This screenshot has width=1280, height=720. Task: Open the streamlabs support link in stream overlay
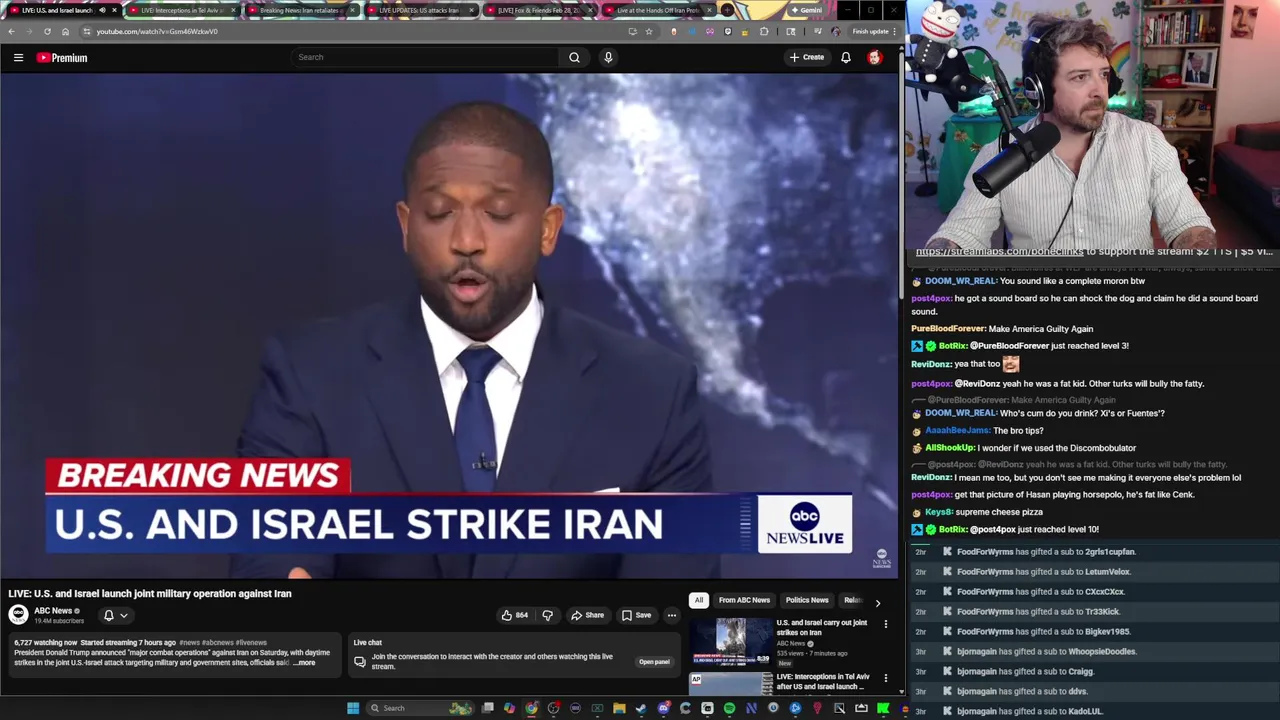click(999, 252)
